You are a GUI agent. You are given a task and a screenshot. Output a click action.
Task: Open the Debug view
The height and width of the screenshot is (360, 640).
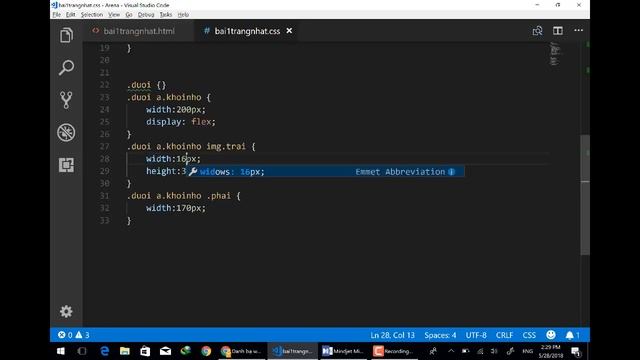pyautogui.click(x=66, y=132)
